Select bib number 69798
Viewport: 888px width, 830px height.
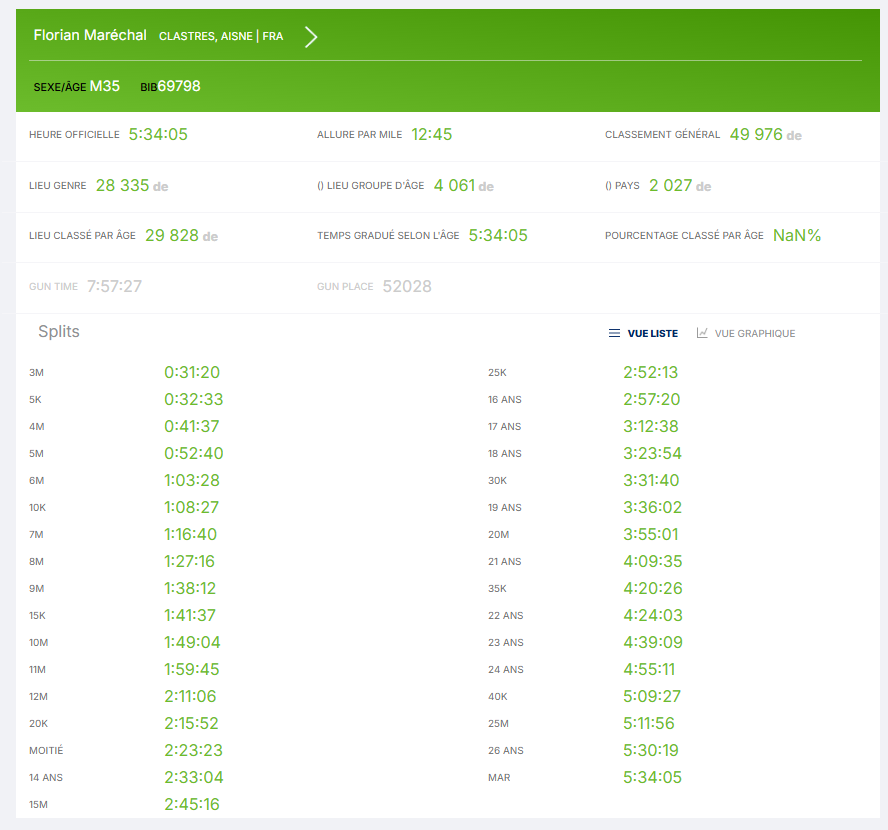tap(179, 86)
